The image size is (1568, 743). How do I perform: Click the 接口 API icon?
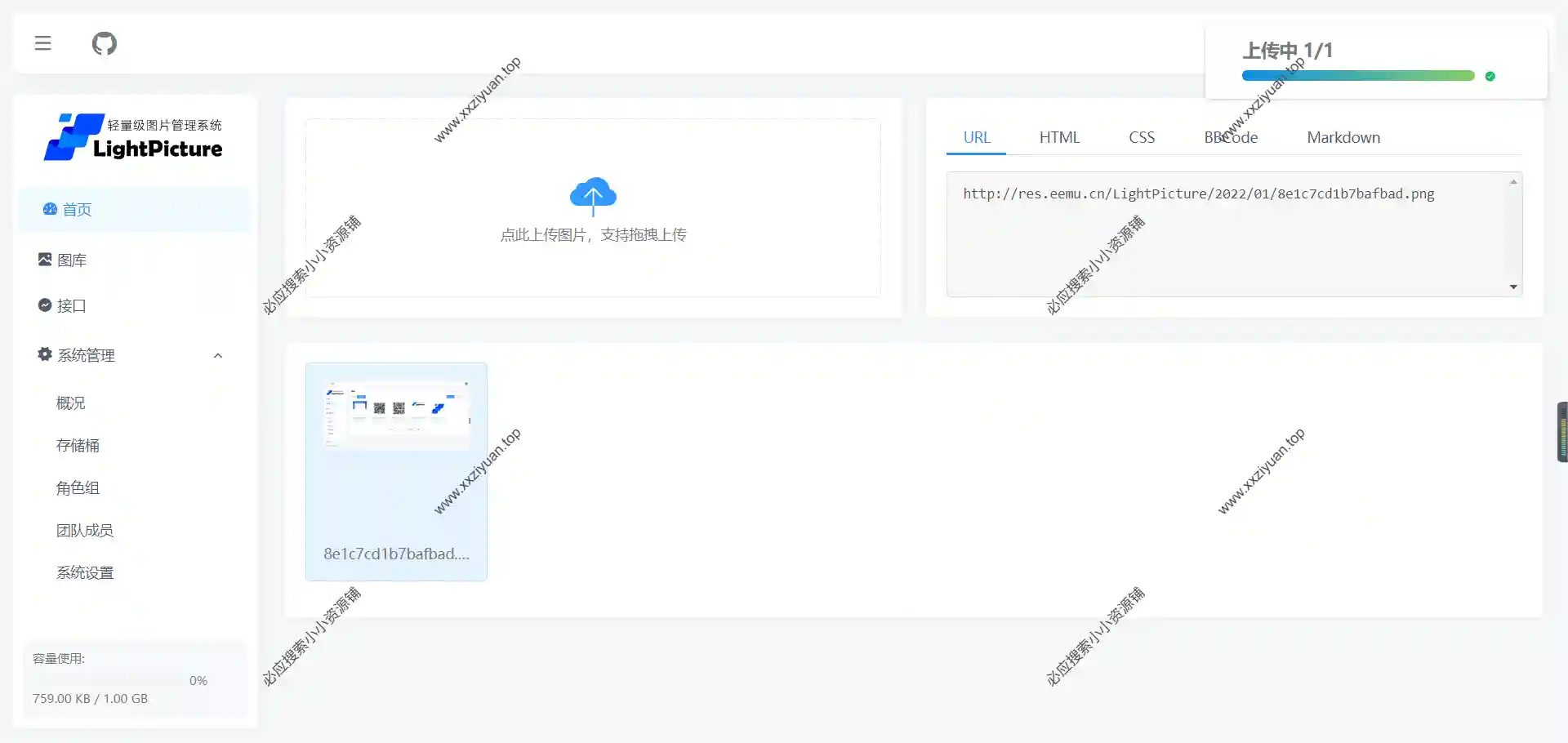(45, 305)
